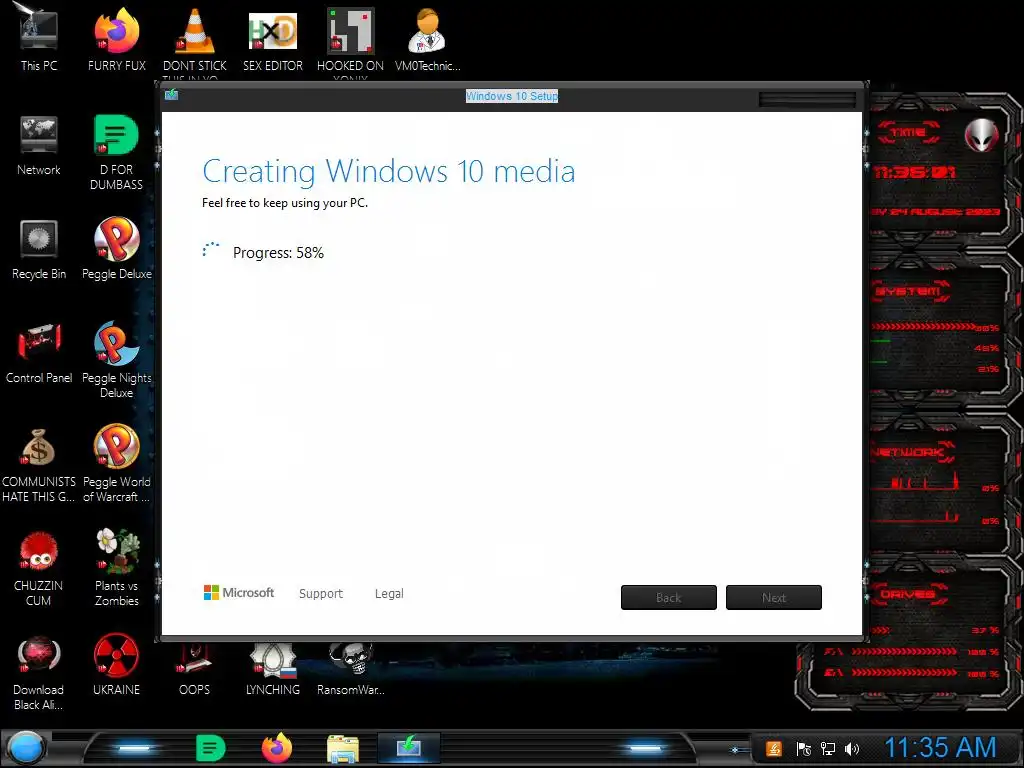
Task: Open the network status tray icon
Action: (827, 748)
